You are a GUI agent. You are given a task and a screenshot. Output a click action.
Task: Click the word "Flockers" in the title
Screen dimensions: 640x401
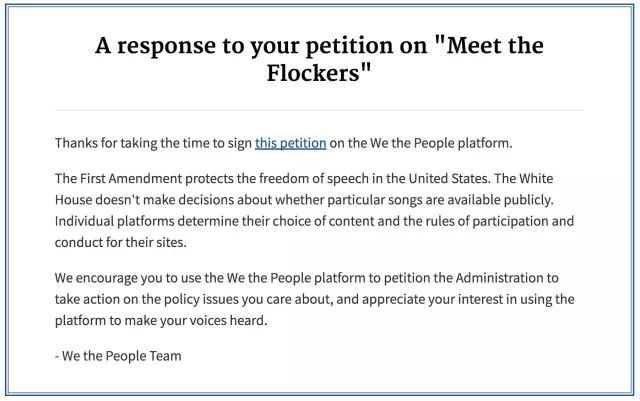tap(313, 73)
